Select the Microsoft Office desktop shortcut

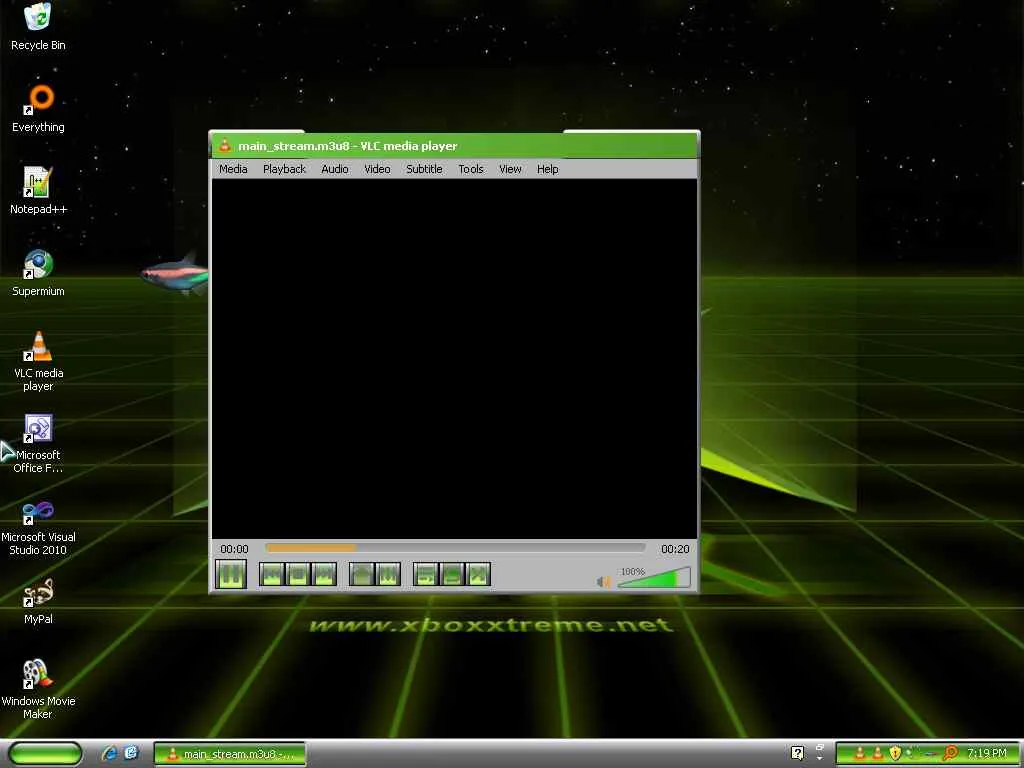click(x=38, y=443)
